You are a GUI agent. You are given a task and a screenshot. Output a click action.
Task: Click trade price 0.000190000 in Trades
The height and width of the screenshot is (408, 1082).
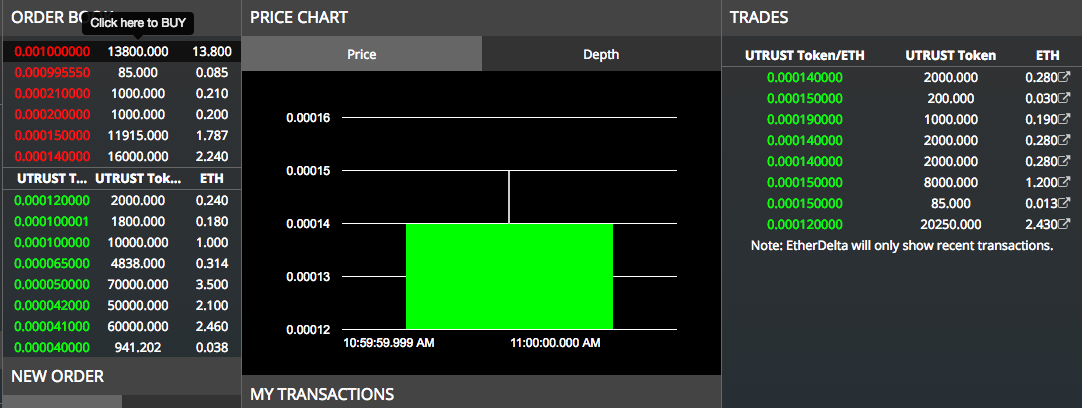[x=805, y=119]
